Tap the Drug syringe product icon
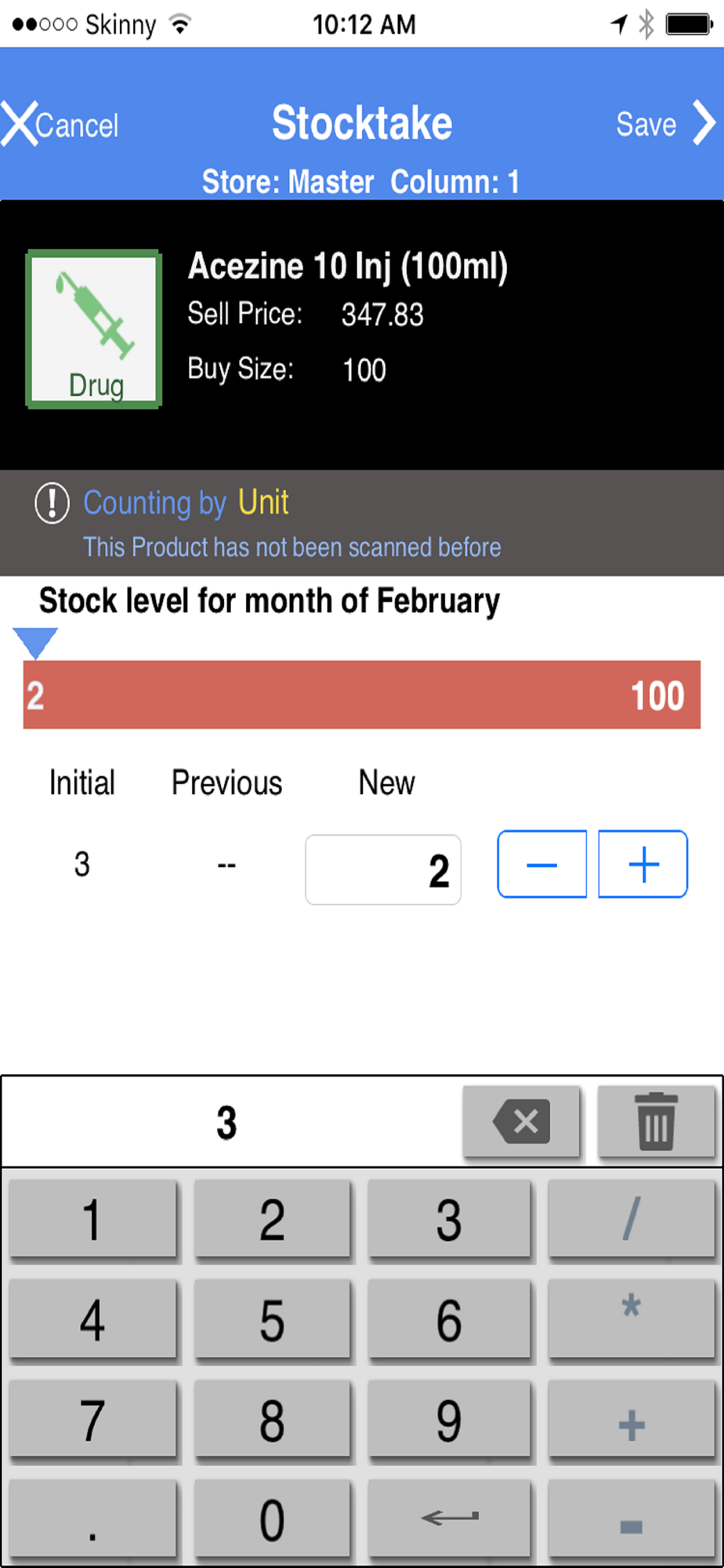The height and width of the screenshot is (1568, 724). [94, 329]
